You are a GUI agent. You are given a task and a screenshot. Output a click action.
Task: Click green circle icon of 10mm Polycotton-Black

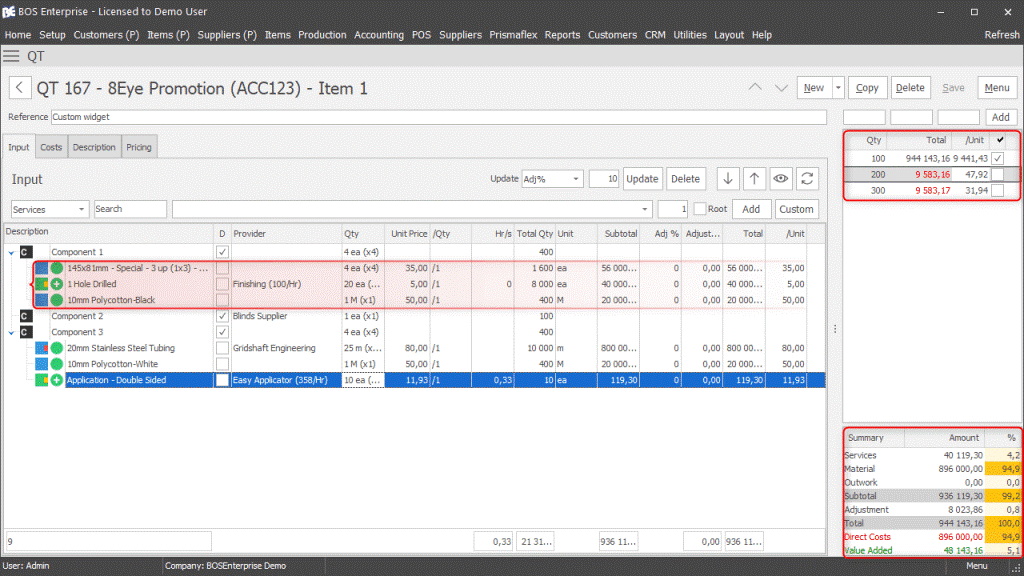pos(57,300)
